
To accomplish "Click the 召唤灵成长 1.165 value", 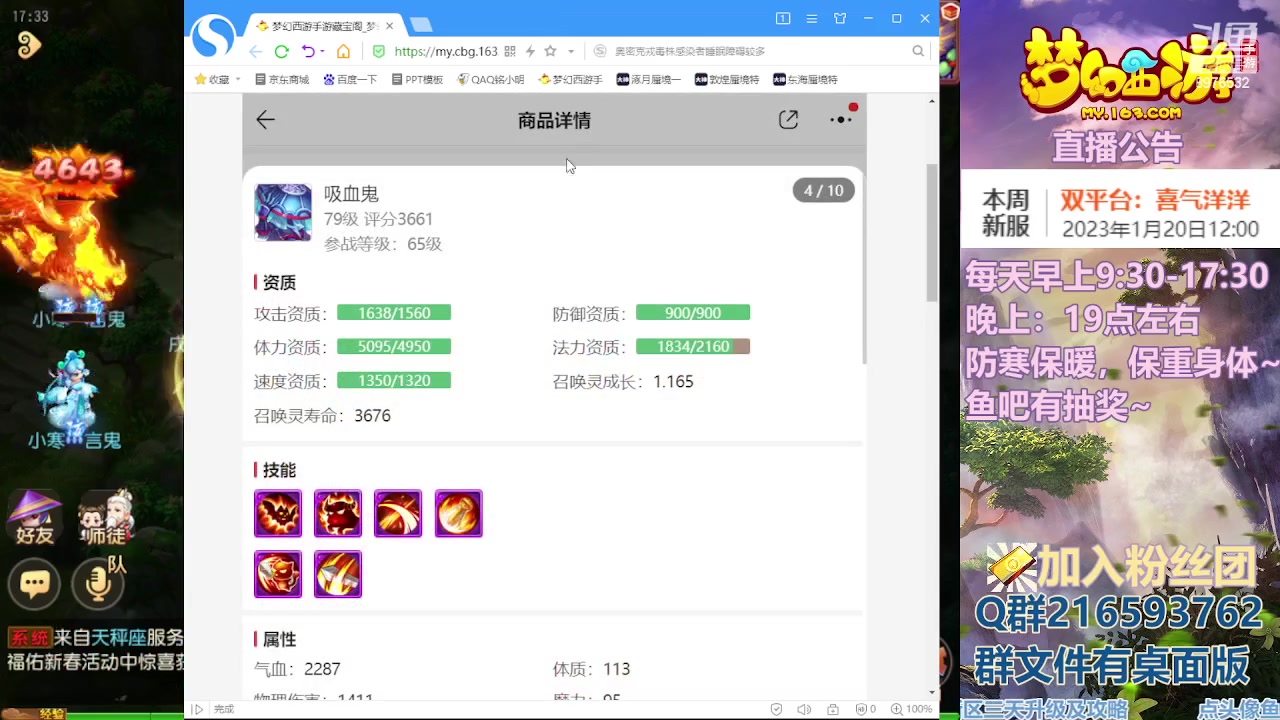I will pyautogui.click(x=673, y=382).
